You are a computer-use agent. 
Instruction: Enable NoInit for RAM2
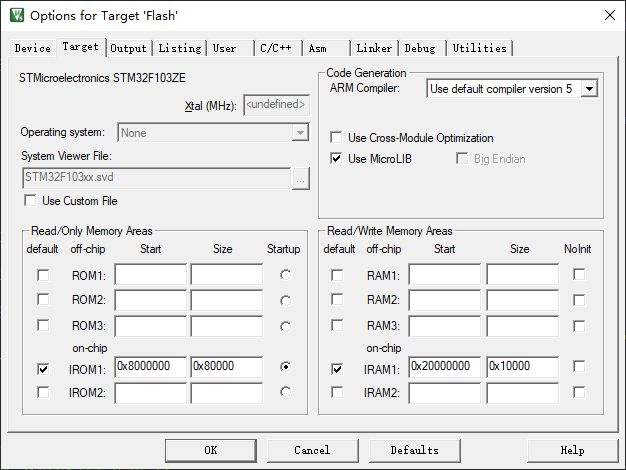(x=579, y=300)
